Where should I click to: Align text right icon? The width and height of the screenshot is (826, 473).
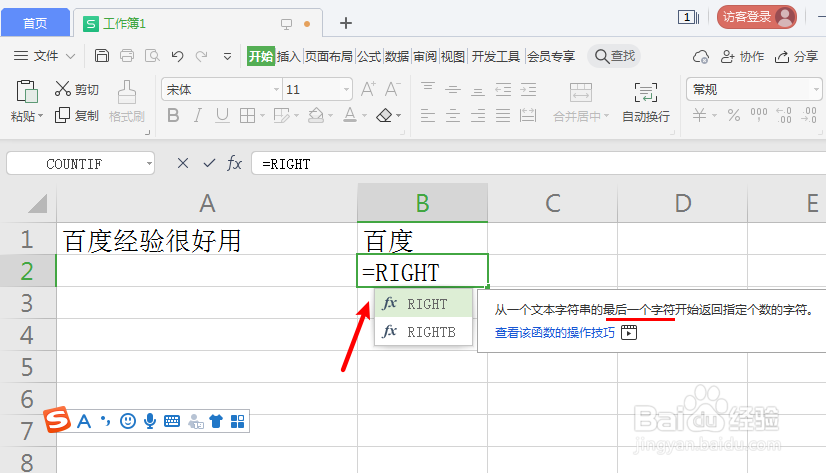click(x=478, y=115)
